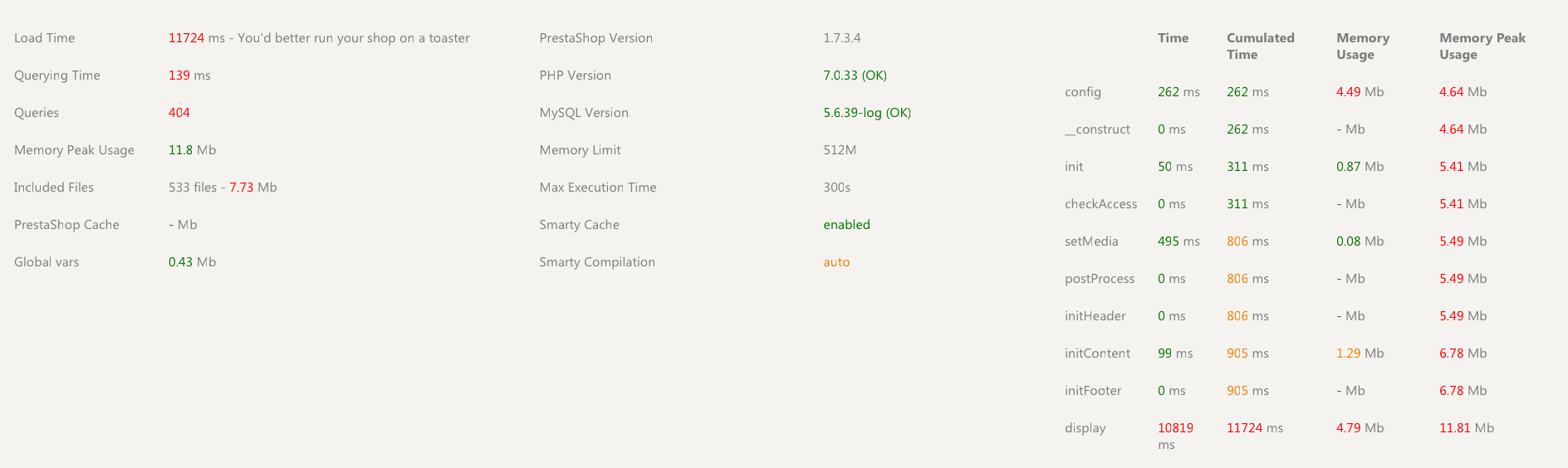Select the config row label
Image resolution: width=1568 pixels, height=468 pixels.
(x=1083, y=92)
